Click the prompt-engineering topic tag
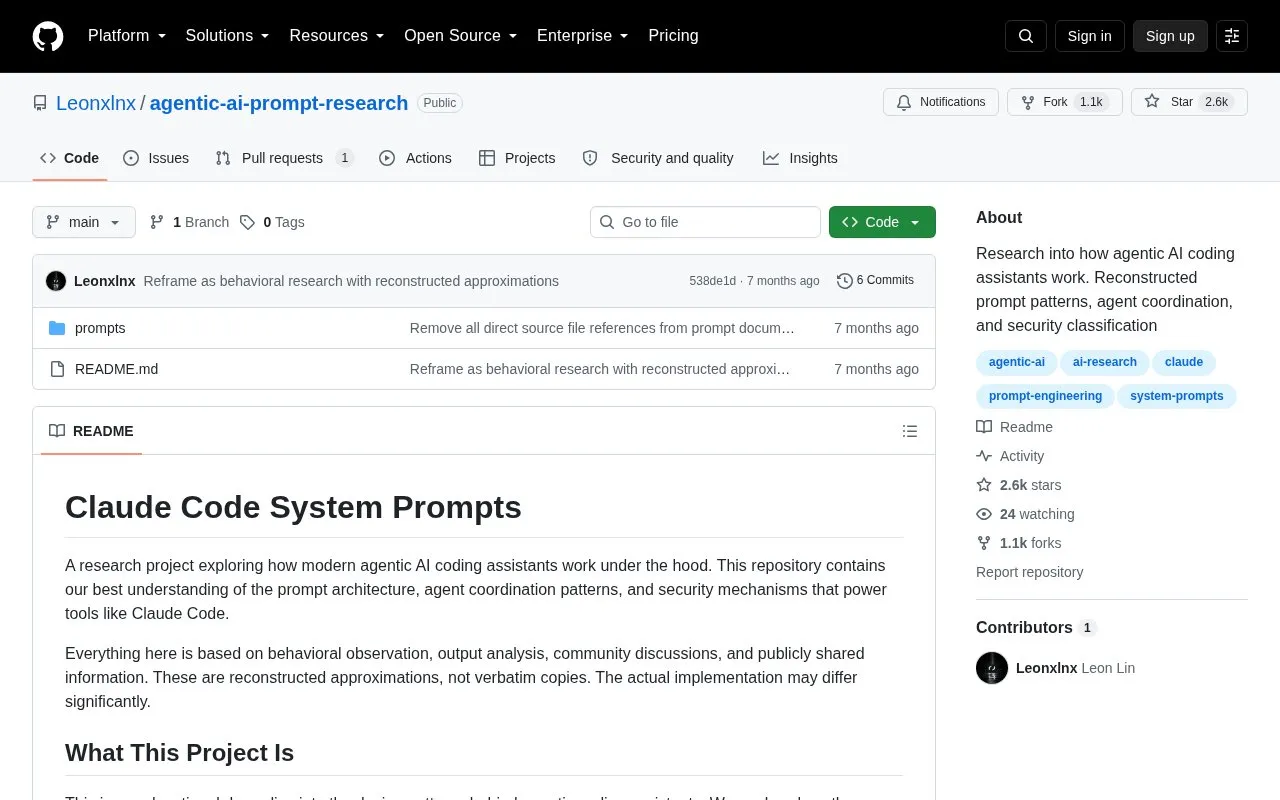The width and height of the screenshot is (1280, 800). click(1045, 396)
